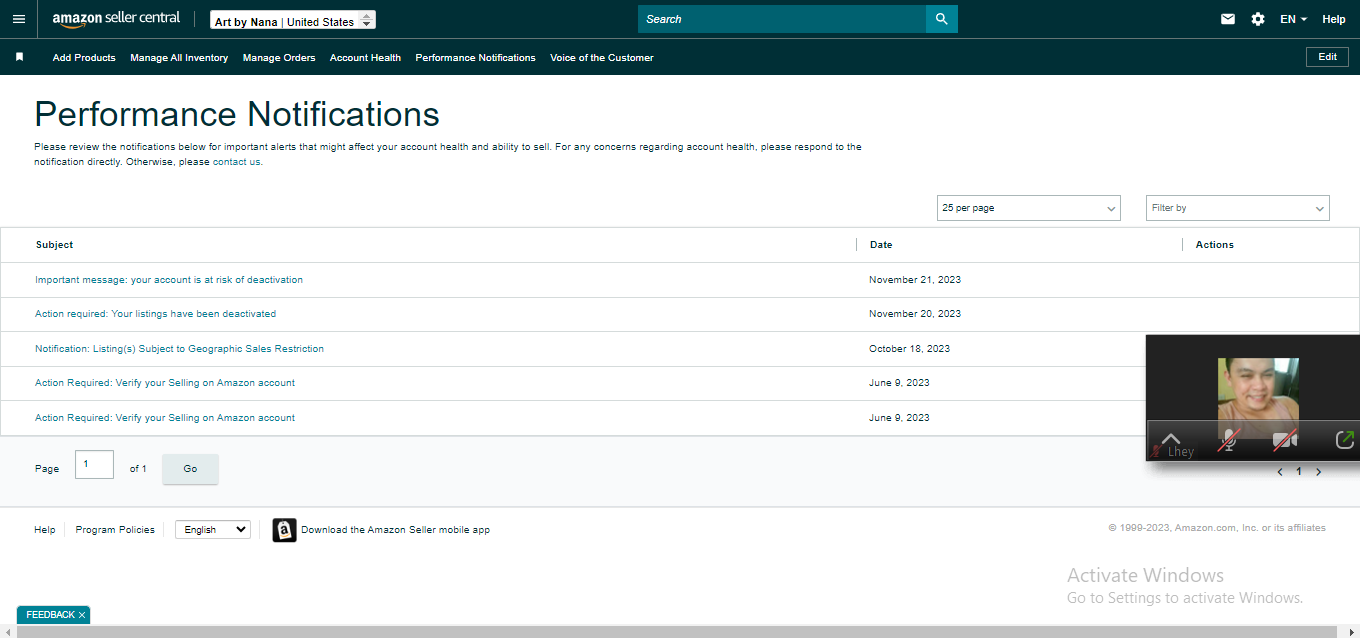Image resolution: width=1360 pixels, height=638 pixels.
Task: Click share screen icon in call overlay
Action: pos(1345,439)
